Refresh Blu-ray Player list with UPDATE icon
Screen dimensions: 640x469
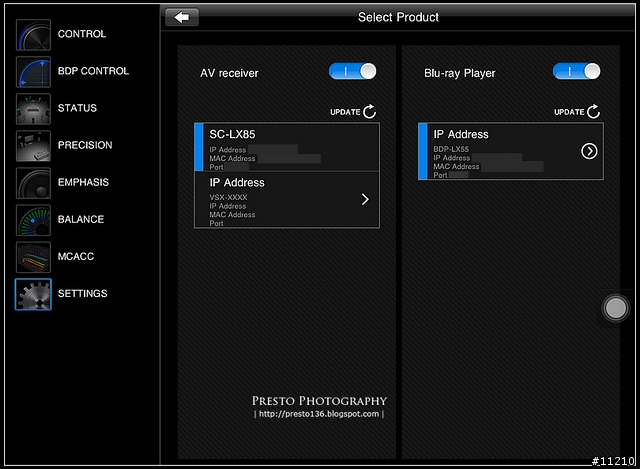pyautogui.click(x=593, y=111)
